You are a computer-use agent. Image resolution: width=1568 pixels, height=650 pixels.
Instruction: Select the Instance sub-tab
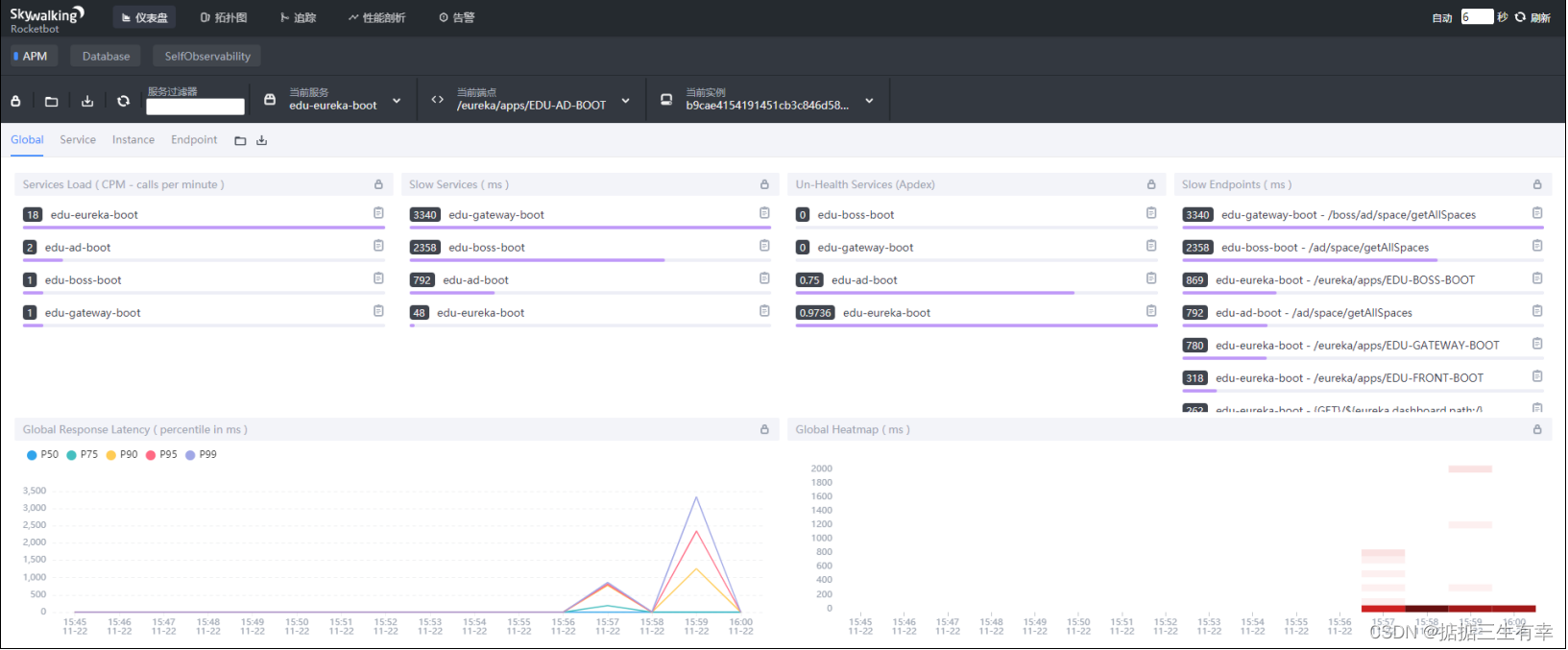(133, 140)
